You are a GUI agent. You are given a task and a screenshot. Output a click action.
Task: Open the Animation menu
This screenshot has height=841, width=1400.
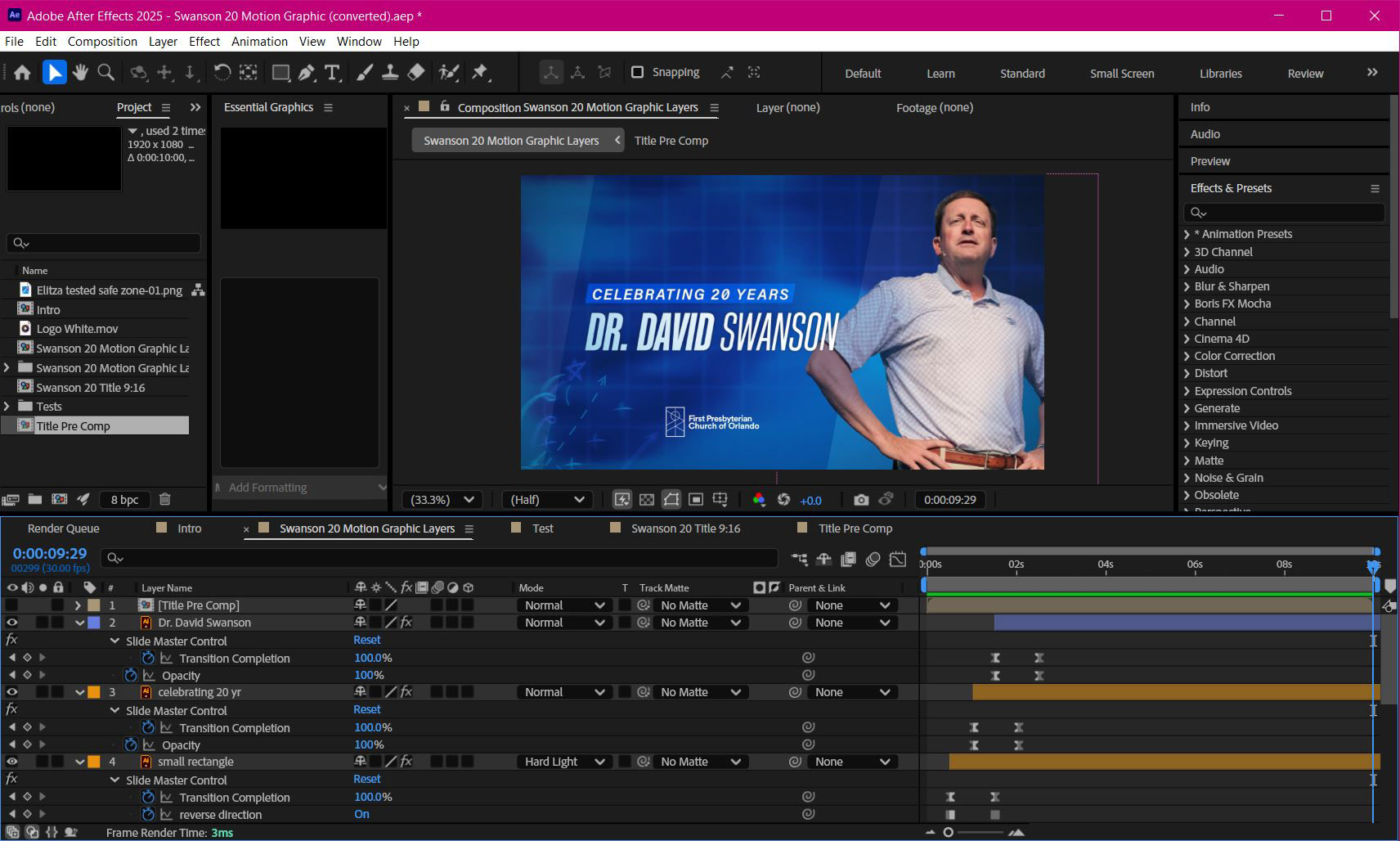pos(259,41)
